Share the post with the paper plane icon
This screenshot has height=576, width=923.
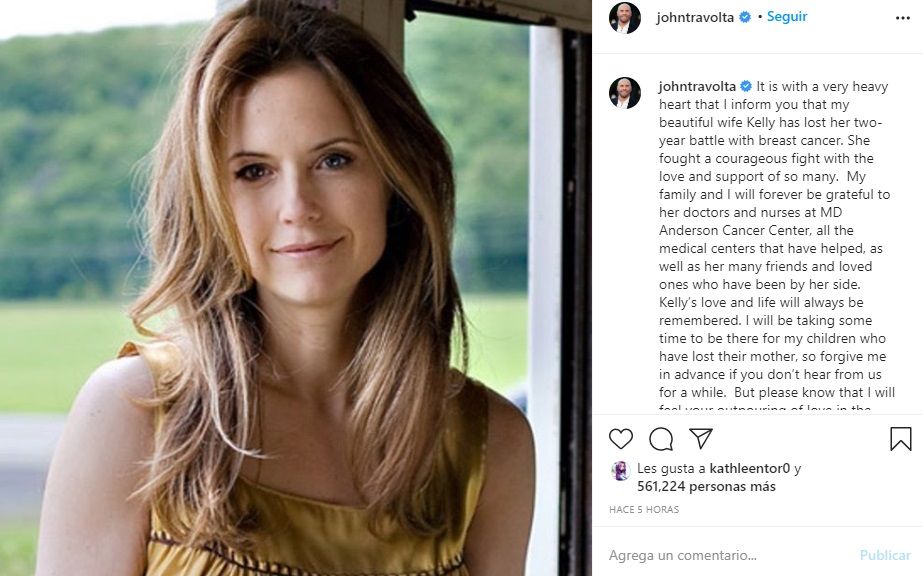(701, 439)
